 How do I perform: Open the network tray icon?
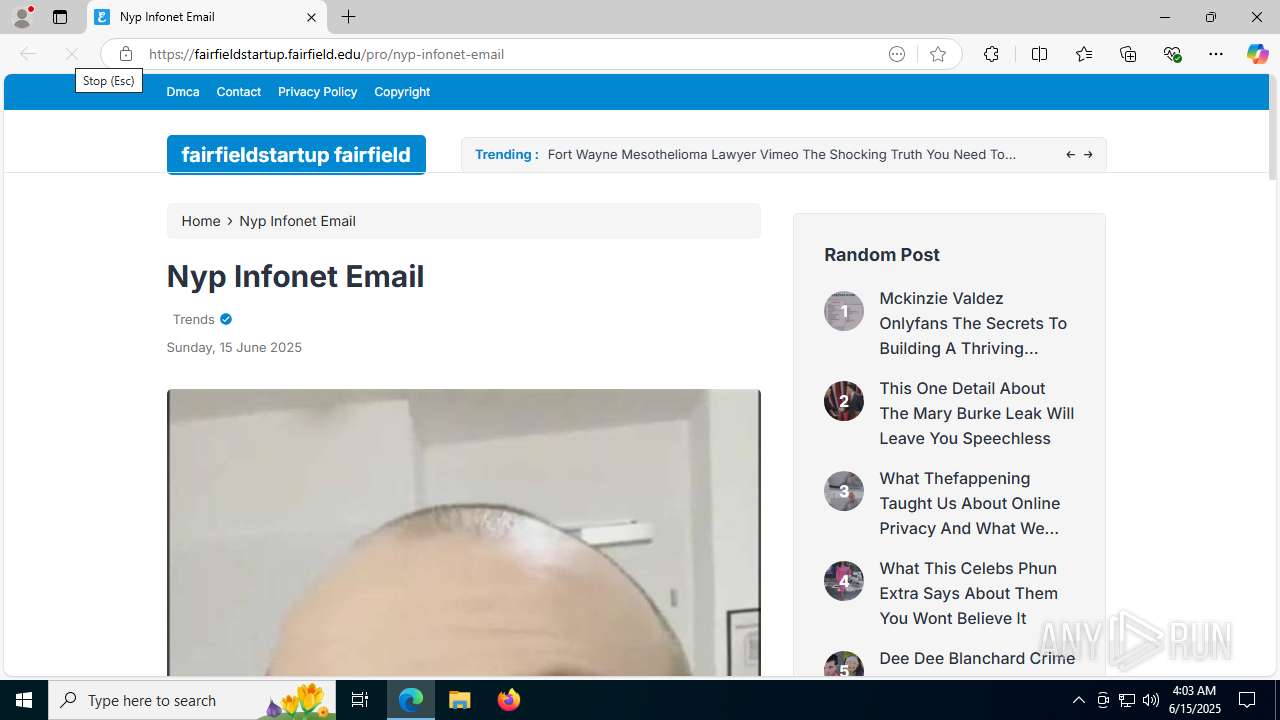[1127, 700]
